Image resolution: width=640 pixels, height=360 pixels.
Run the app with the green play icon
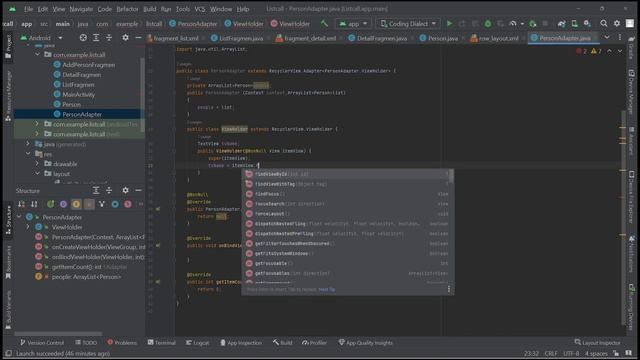pos(449,24)
